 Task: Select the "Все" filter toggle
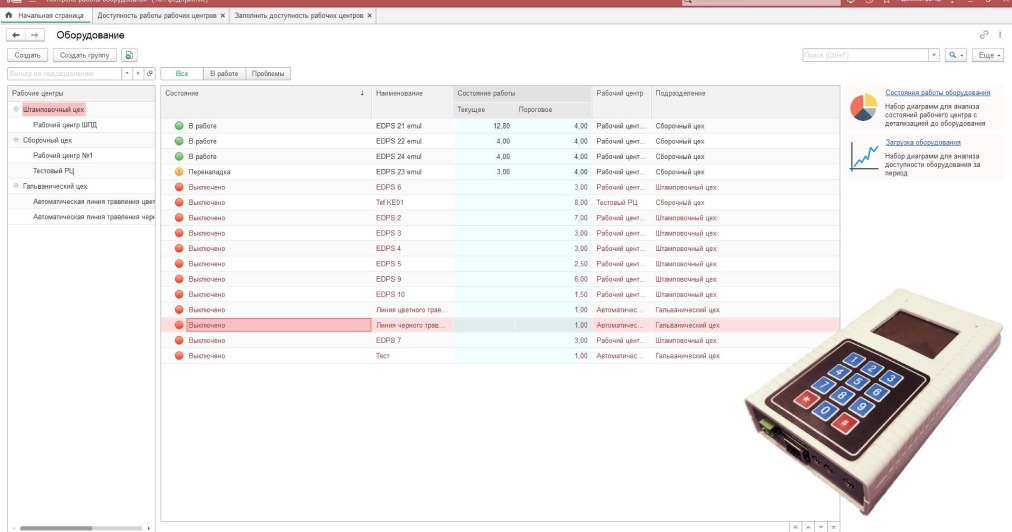[181, 74]
